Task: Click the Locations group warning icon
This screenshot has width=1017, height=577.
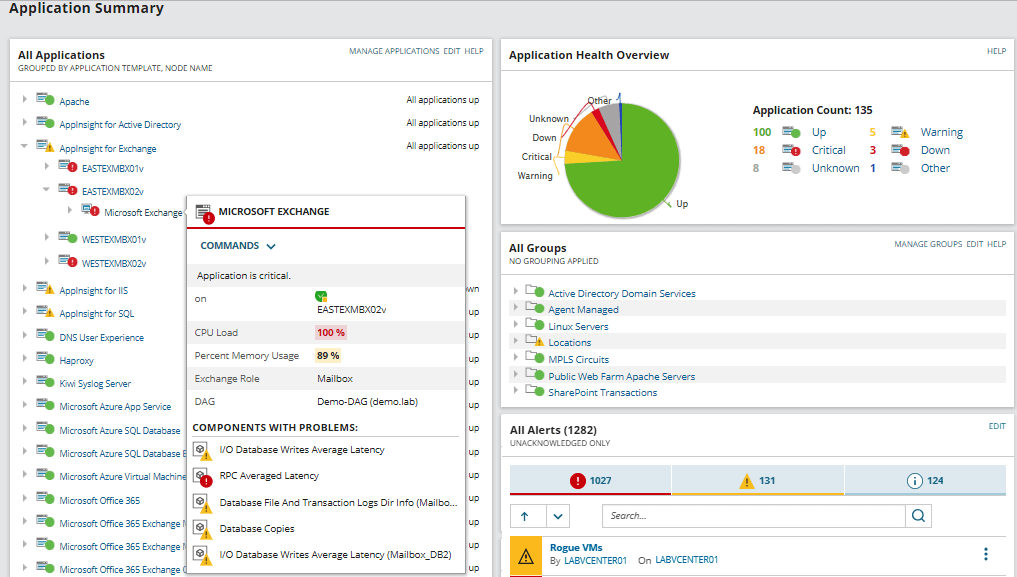Action: click(534, 340)
